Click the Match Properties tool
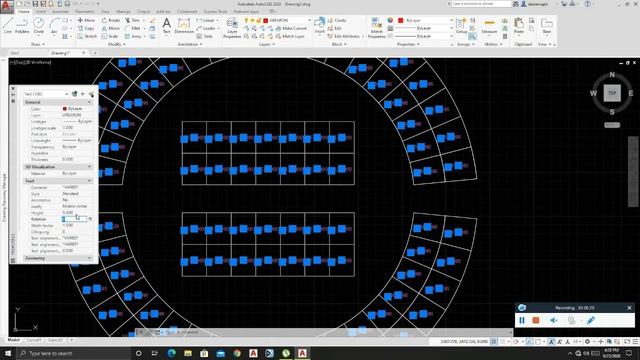The image size is (640, 360). 376,28
